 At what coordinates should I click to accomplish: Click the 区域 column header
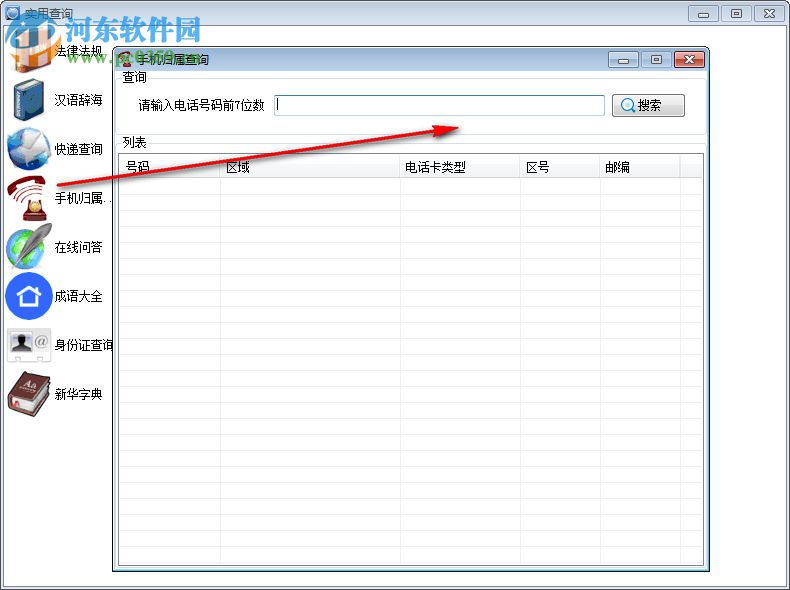309,167
